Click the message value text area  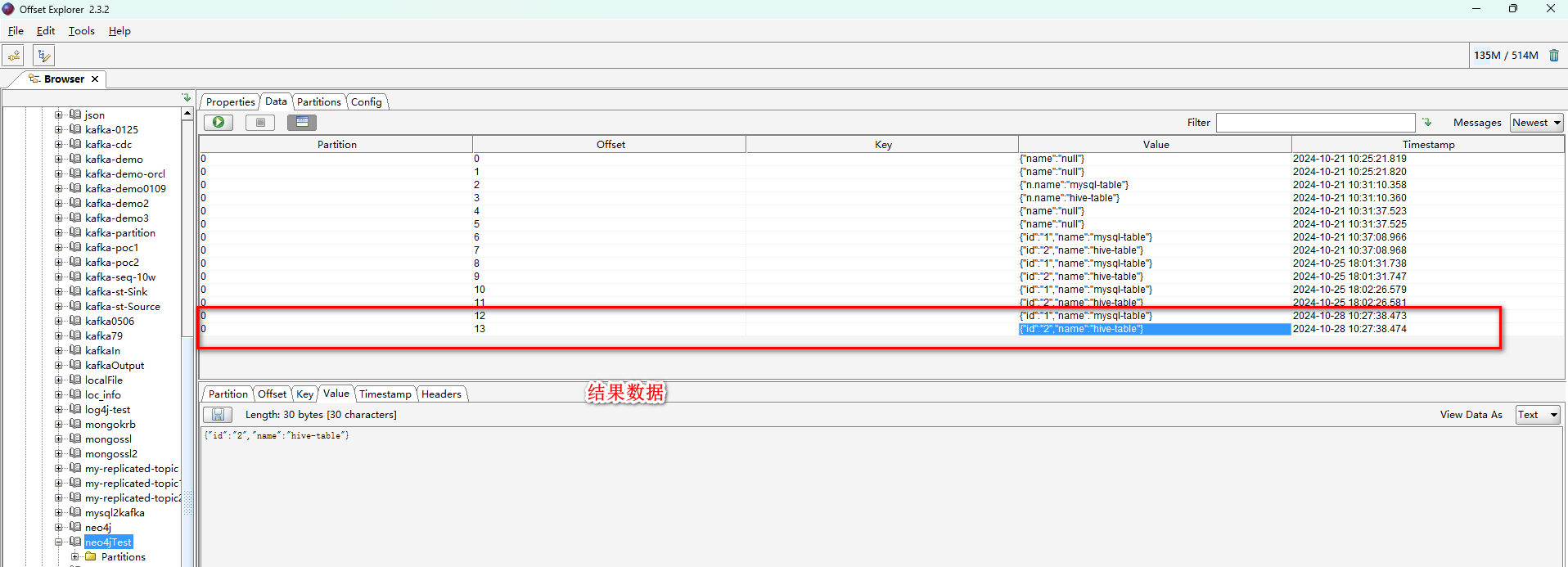[882, 496]
